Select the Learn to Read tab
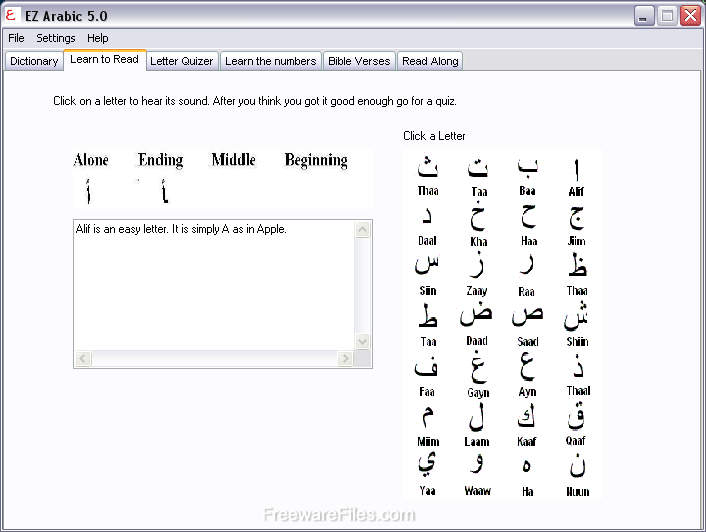706x532 pixels. (104, 59)
